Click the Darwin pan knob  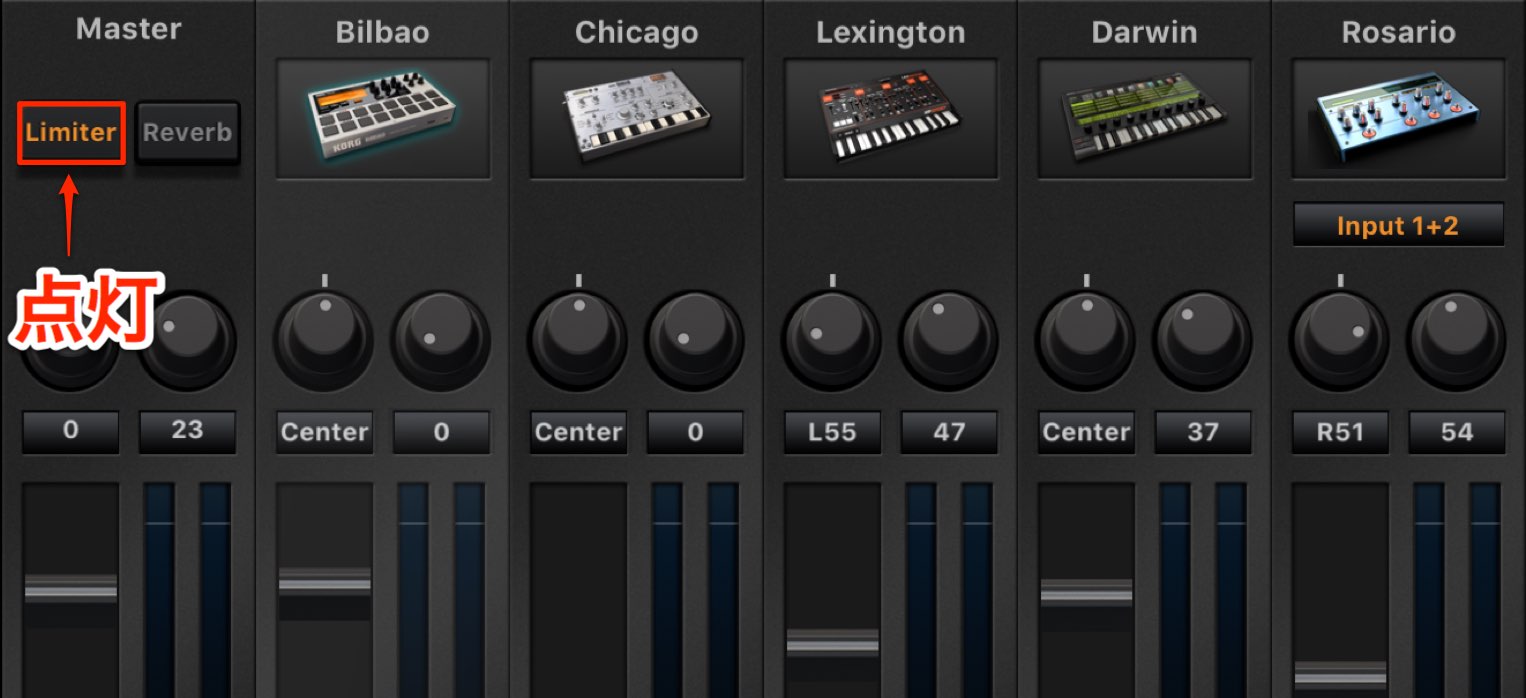[1086, 339]
